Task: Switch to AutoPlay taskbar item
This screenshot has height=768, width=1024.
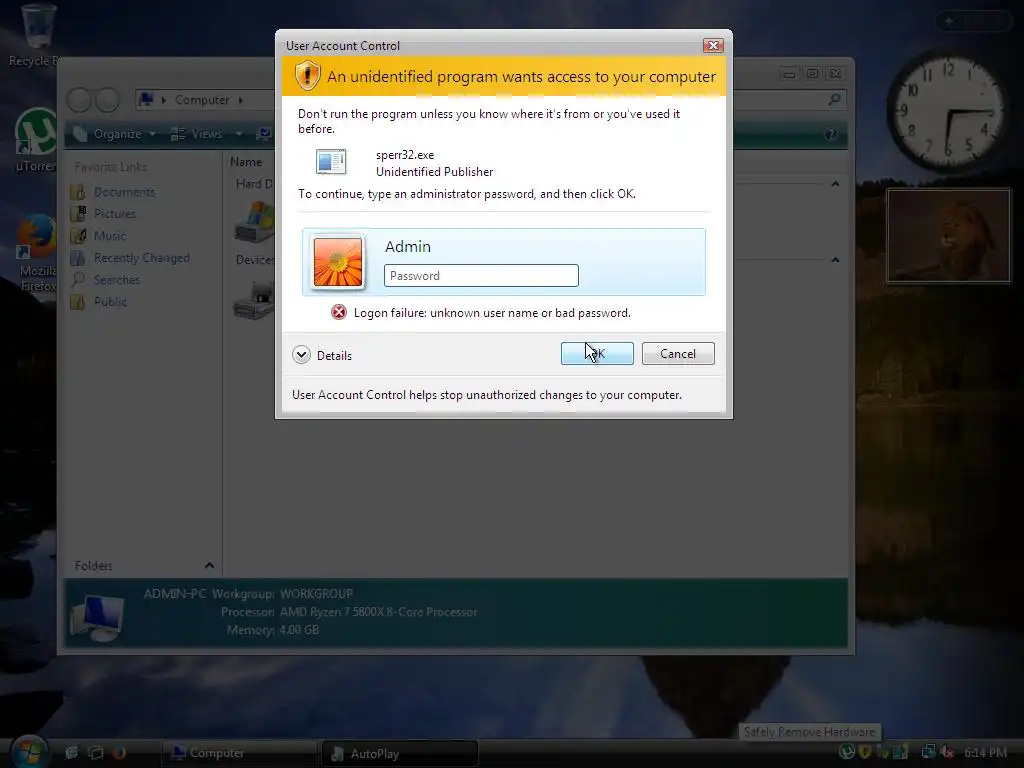Action: pyautogui.click(x=400, y=753)
